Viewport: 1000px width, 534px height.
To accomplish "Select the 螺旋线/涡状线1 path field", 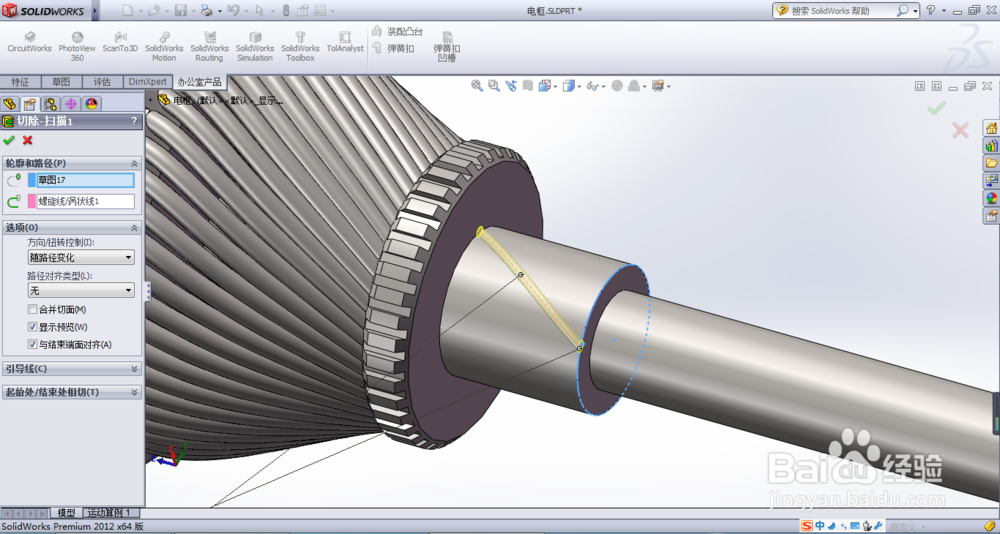I will (85, 202).
